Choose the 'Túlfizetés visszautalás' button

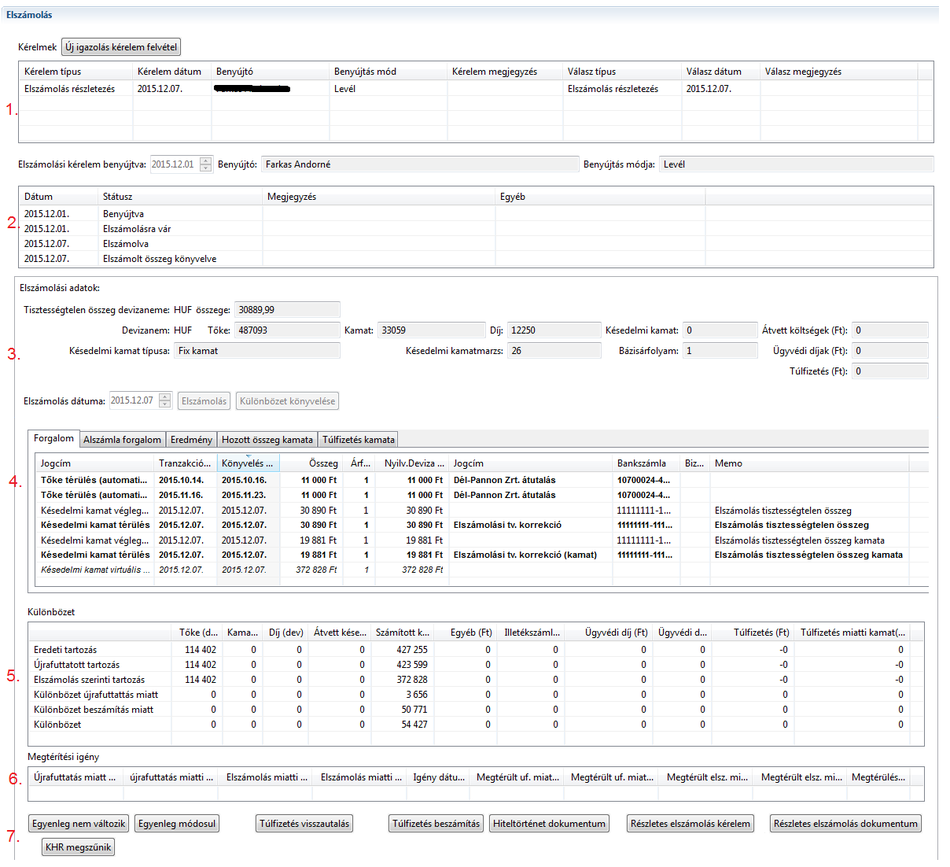tap(304, 824)
